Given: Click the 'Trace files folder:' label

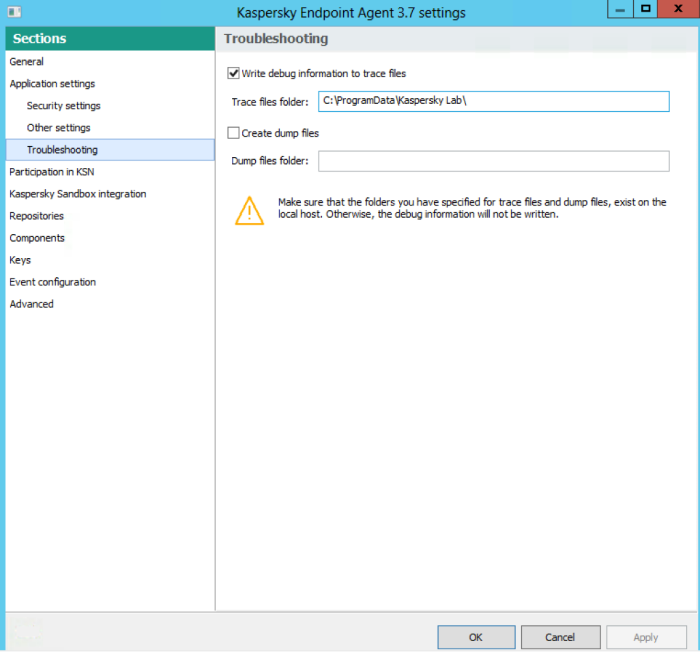Looking at the screenshot, I should [x=270, y=102].
